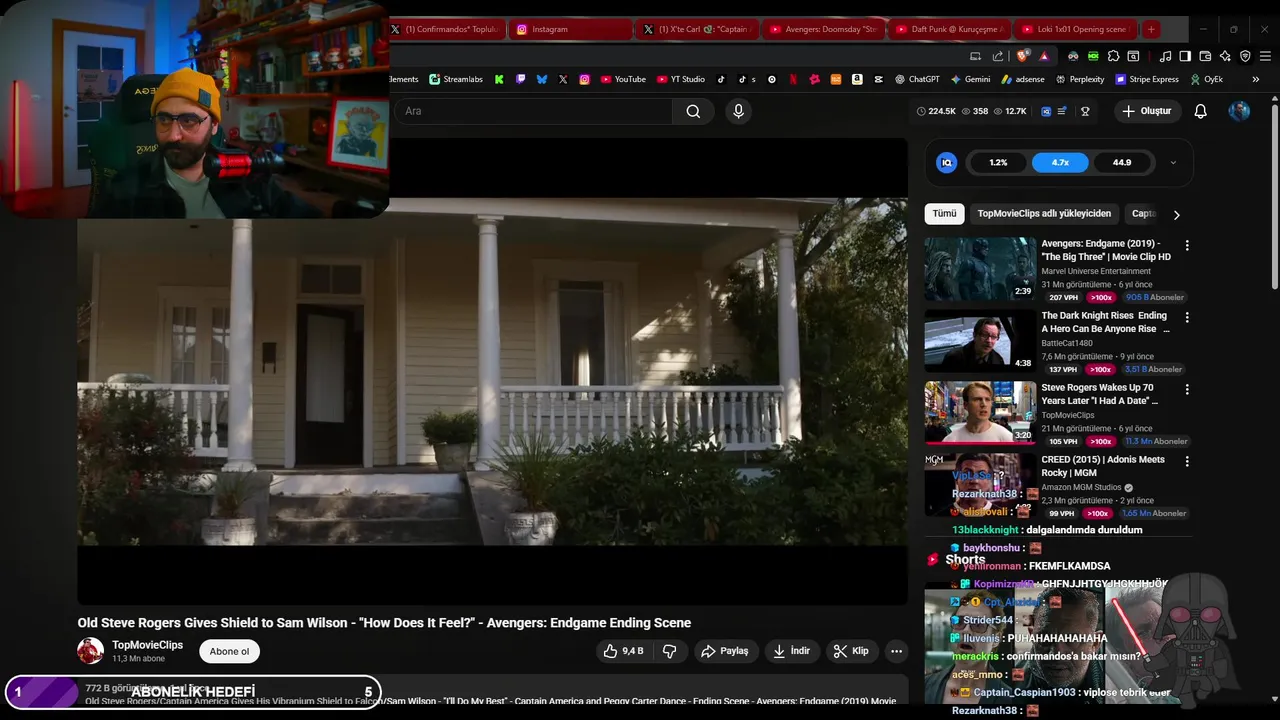
Task: Click the share page icon in address bar
Action: coord(998,56)
